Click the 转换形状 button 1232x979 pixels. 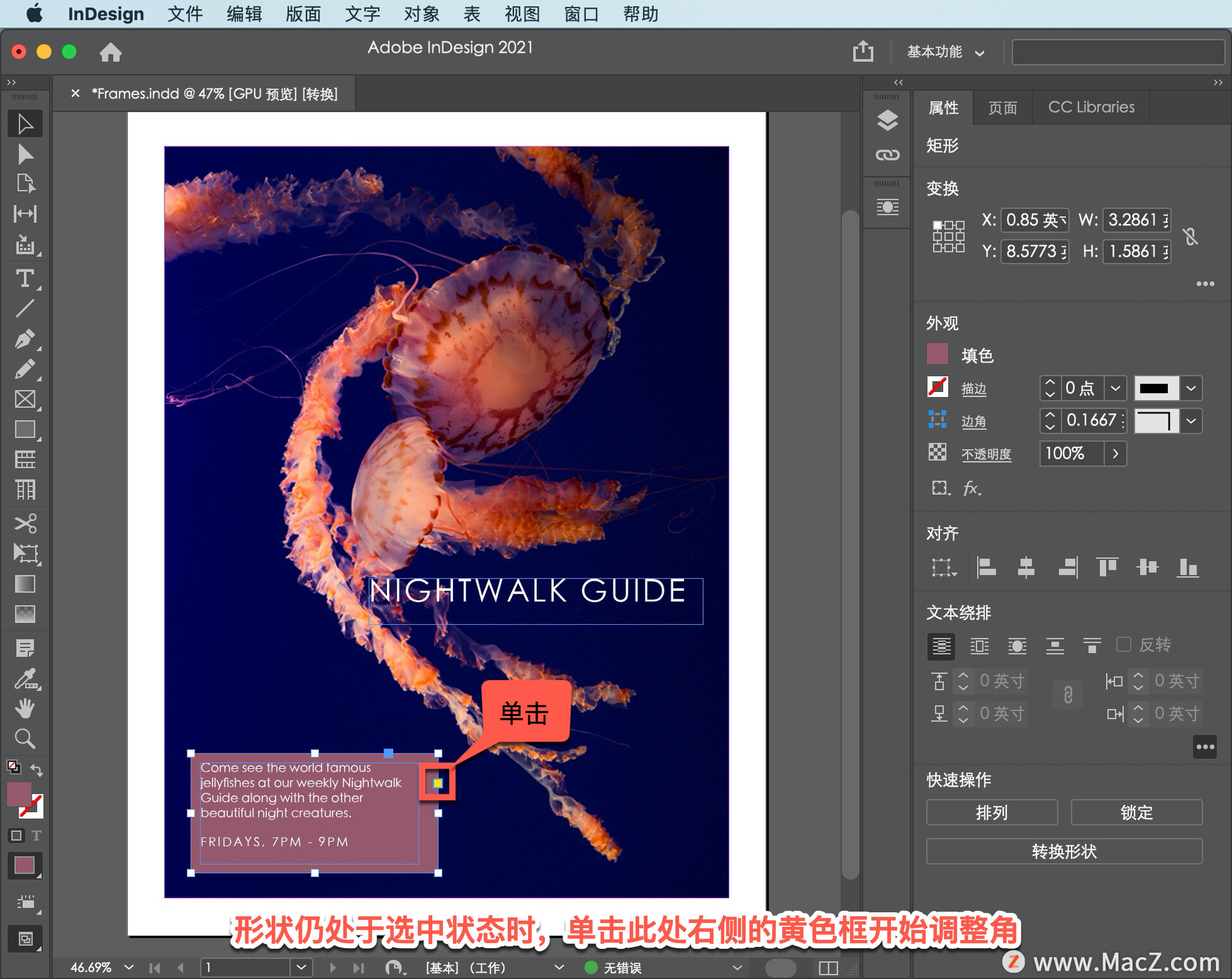pos(1064,851)
